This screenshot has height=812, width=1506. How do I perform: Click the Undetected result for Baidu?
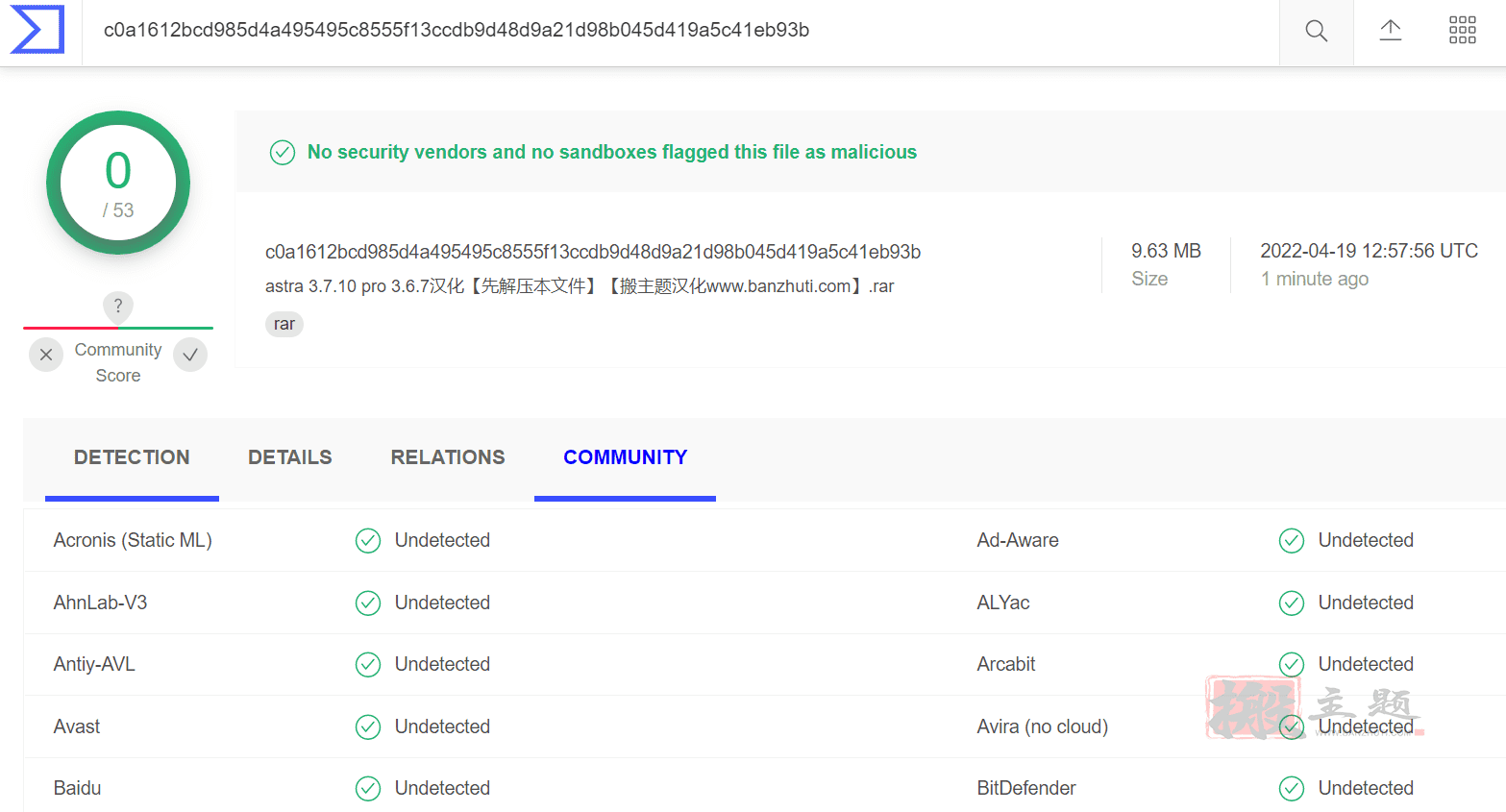pos(442,788)
